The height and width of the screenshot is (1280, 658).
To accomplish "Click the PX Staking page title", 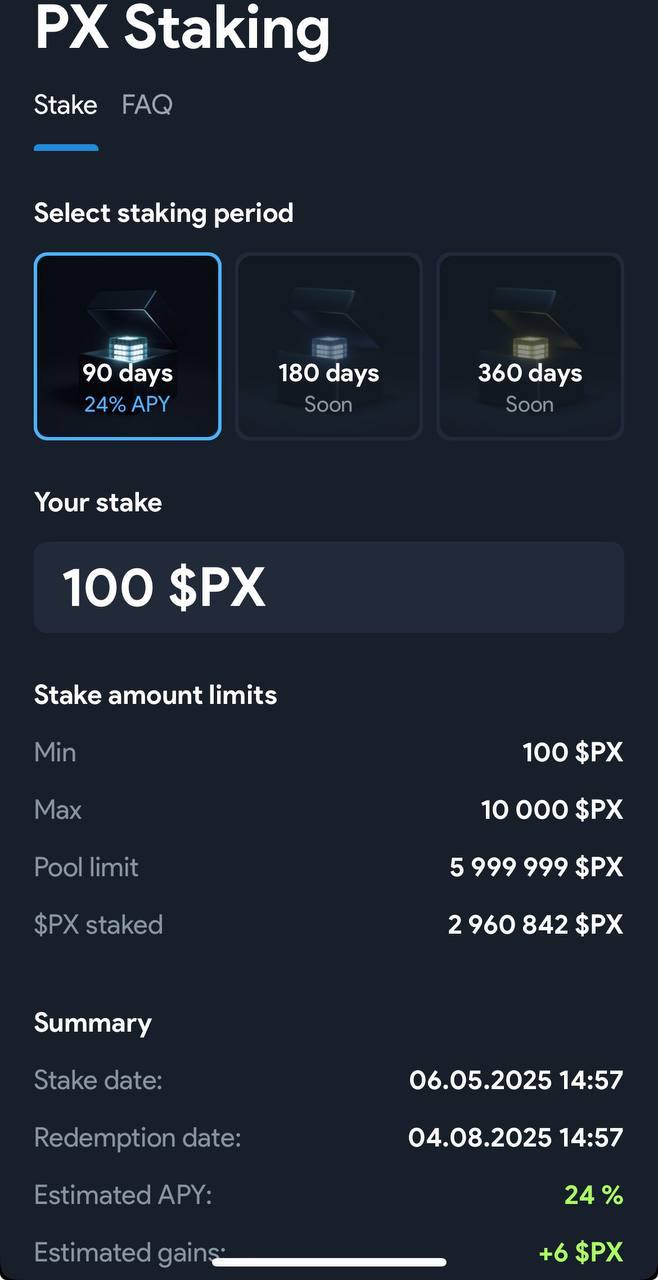I will coord(182,28).
